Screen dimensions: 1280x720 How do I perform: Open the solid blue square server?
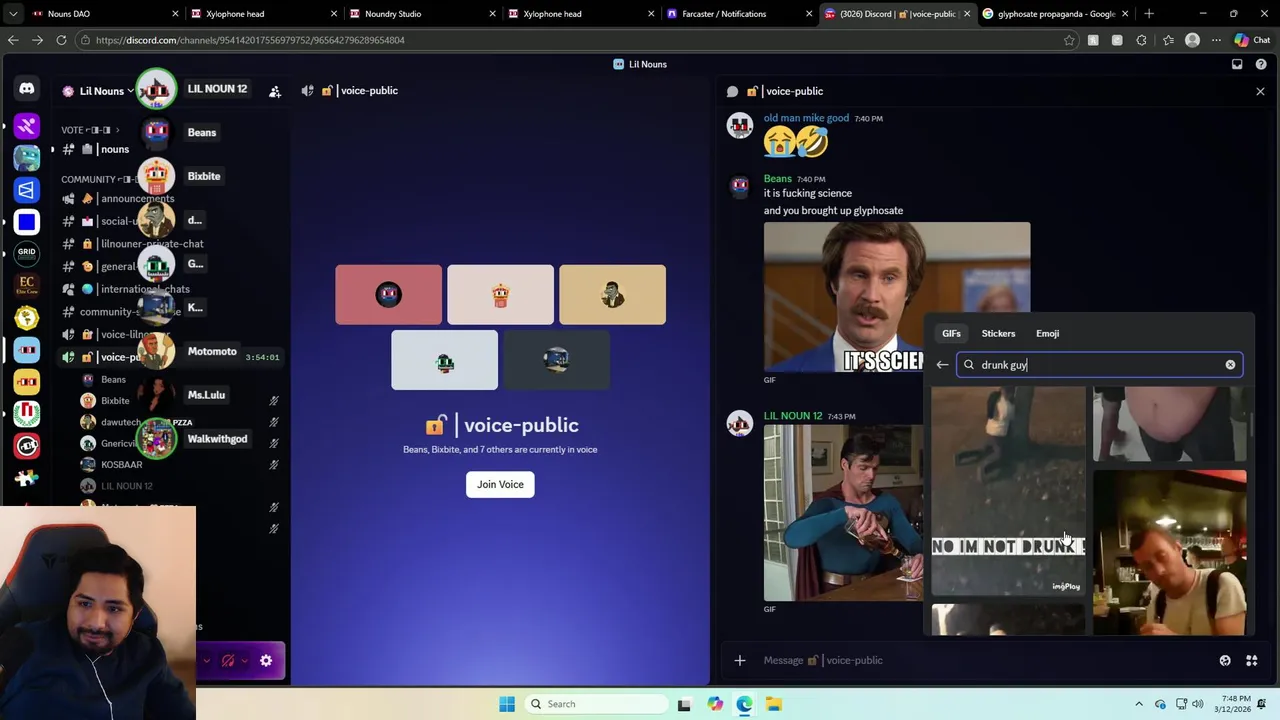(x=27, y=222)
